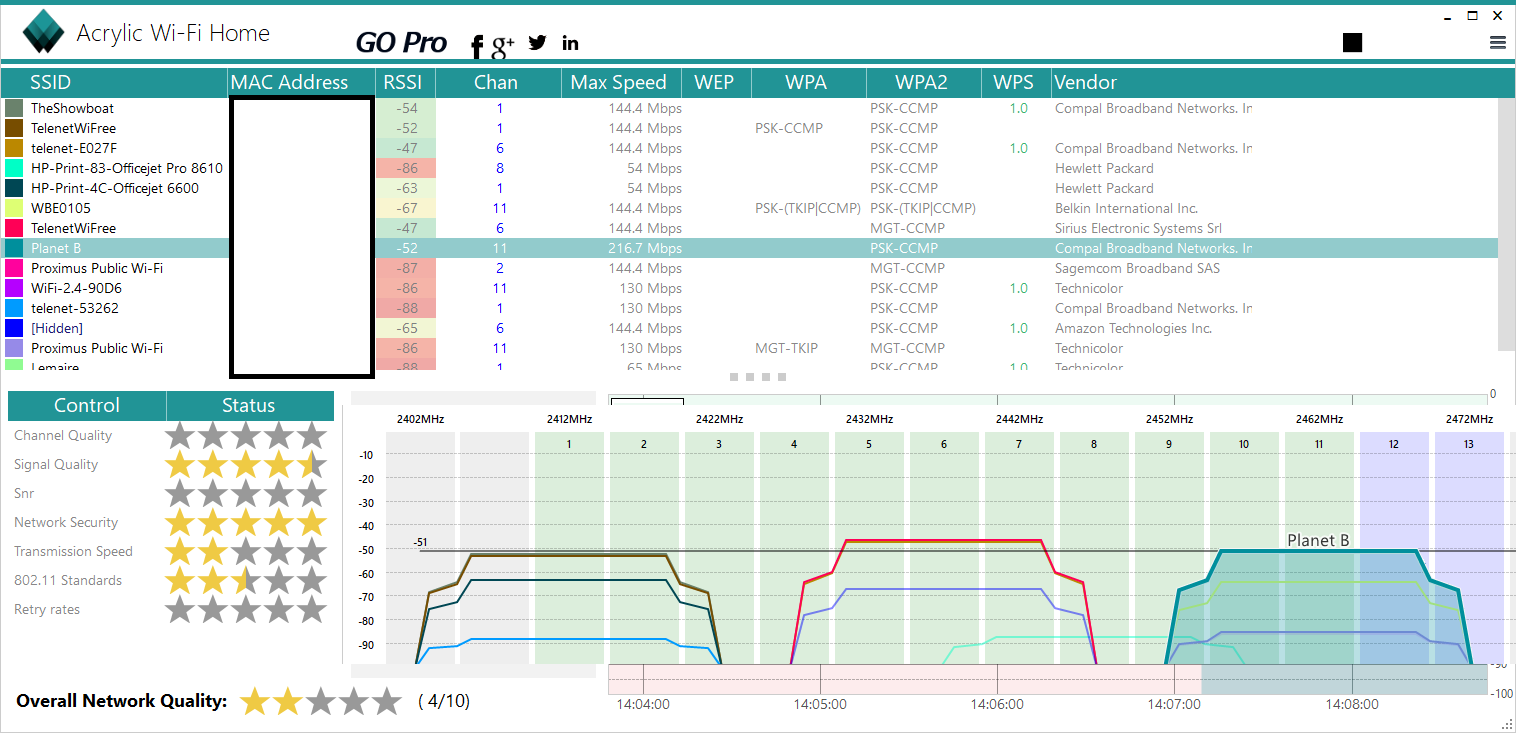Image resolution: width=1516 pixels, height=733 pixels.
Task: Click channel 11 band in graph
Action: (x=1319, y=547)
